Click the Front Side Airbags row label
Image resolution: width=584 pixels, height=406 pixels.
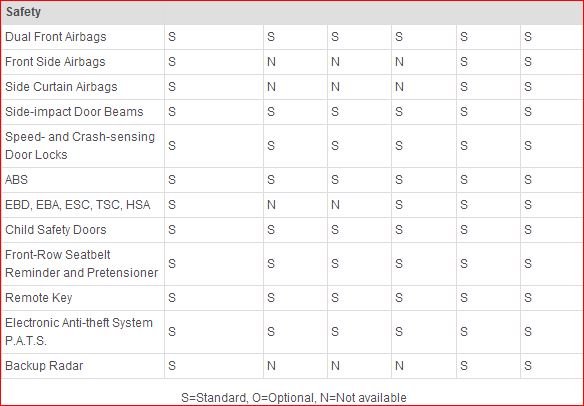pos(55,62)
